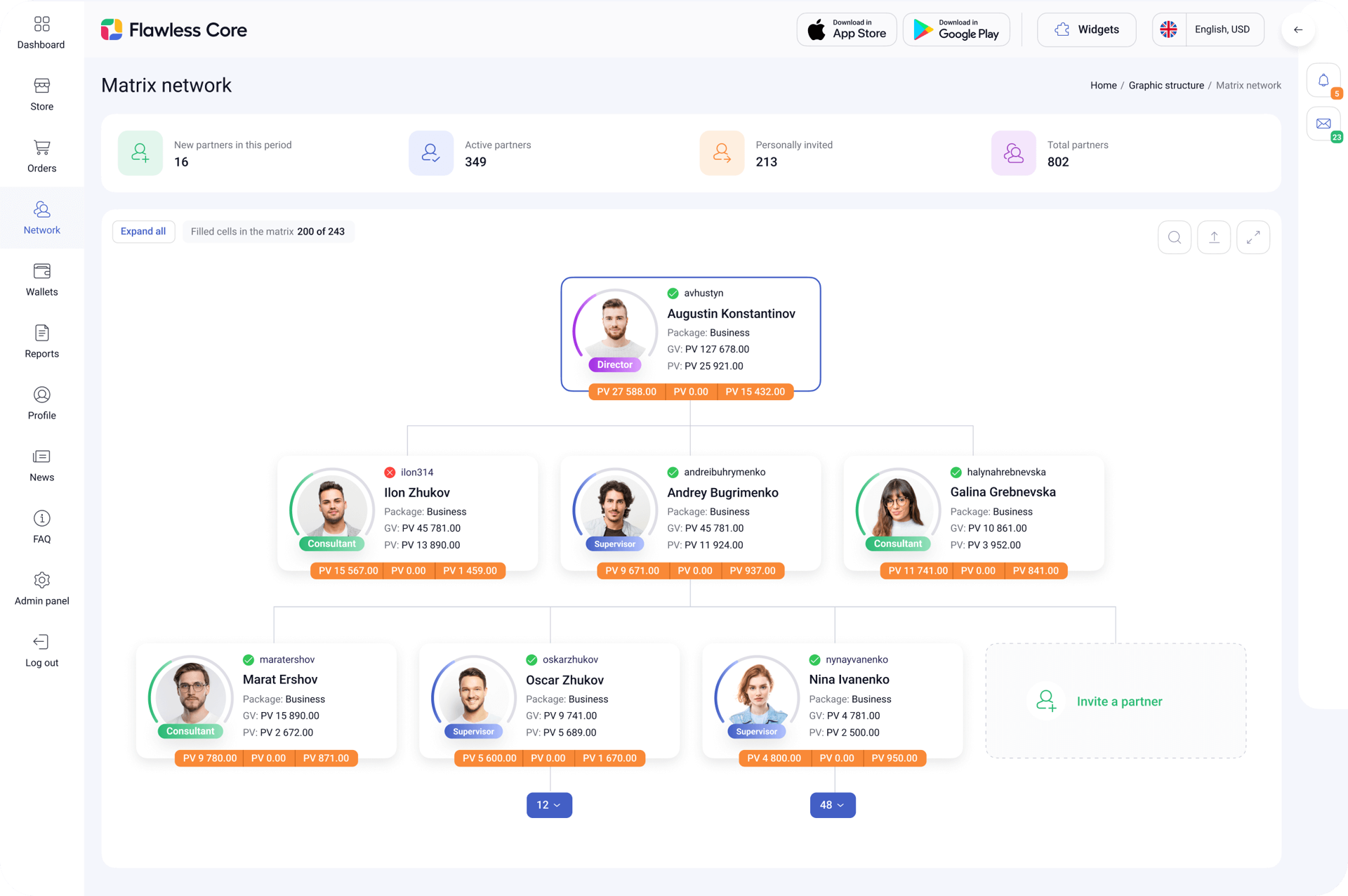Open the Orders page from the sidebar
This screenshot has width=1348, height=896.
pyautogui.click(x=41, y=156)
